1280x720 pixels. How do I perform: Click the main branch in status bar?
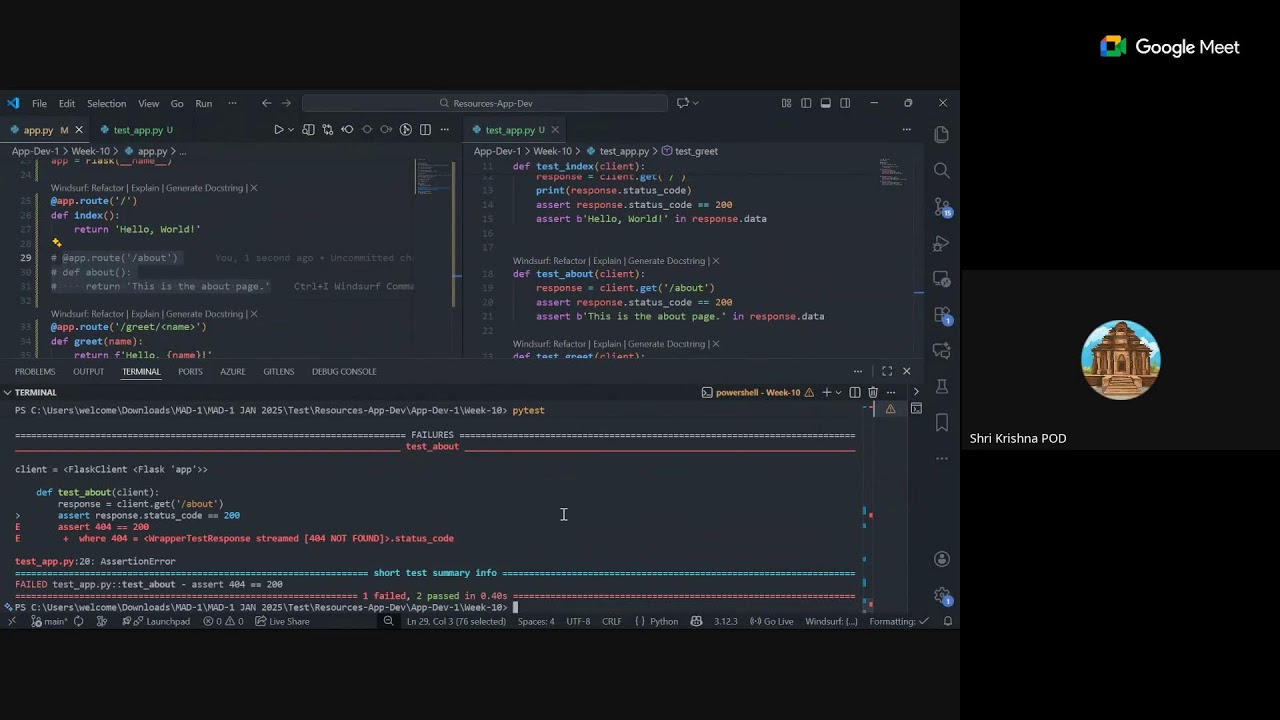(49, 622)
